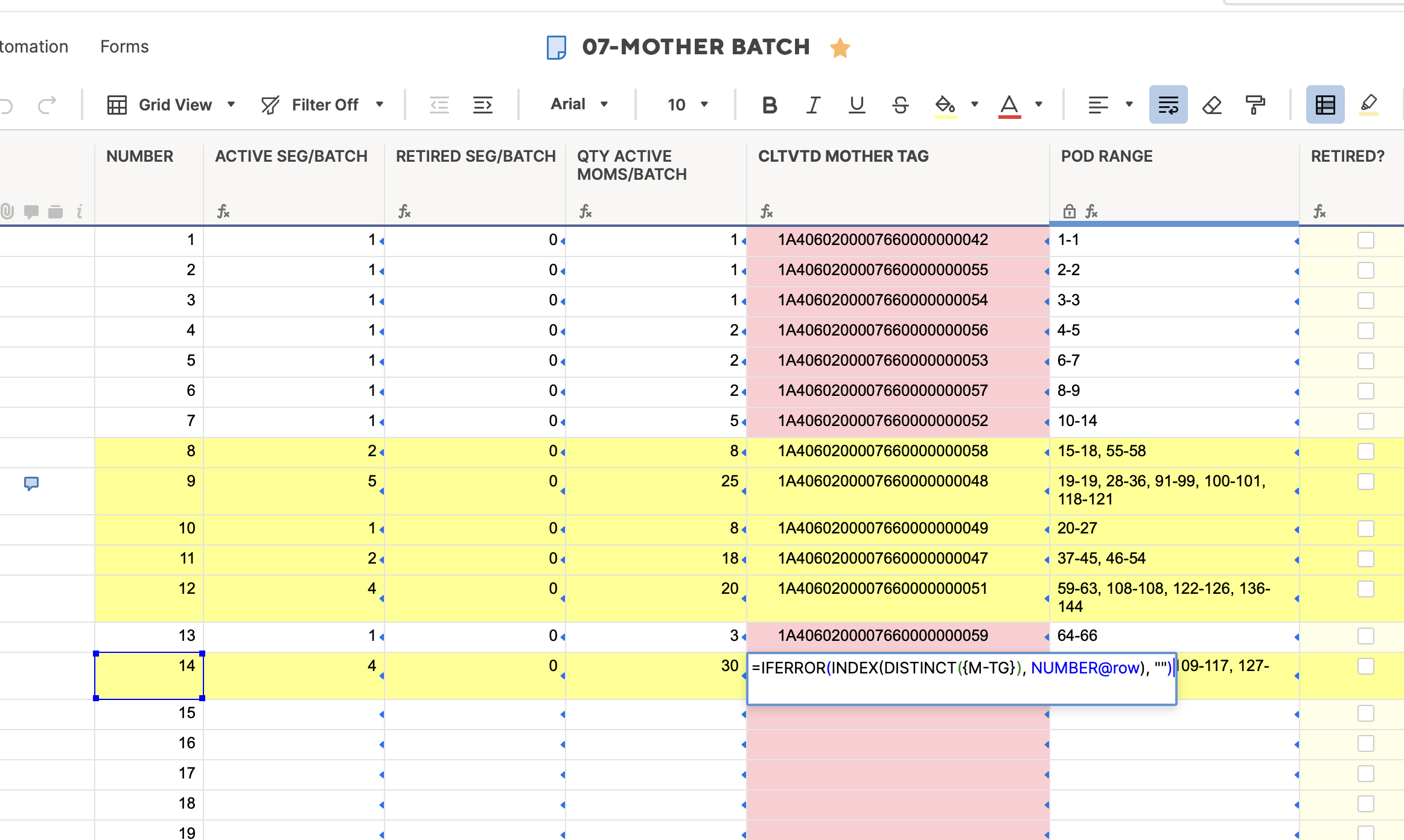Click the Highlight Changes marker icon
This screenshot has width=1404, height=840.
coord(1369,105)
